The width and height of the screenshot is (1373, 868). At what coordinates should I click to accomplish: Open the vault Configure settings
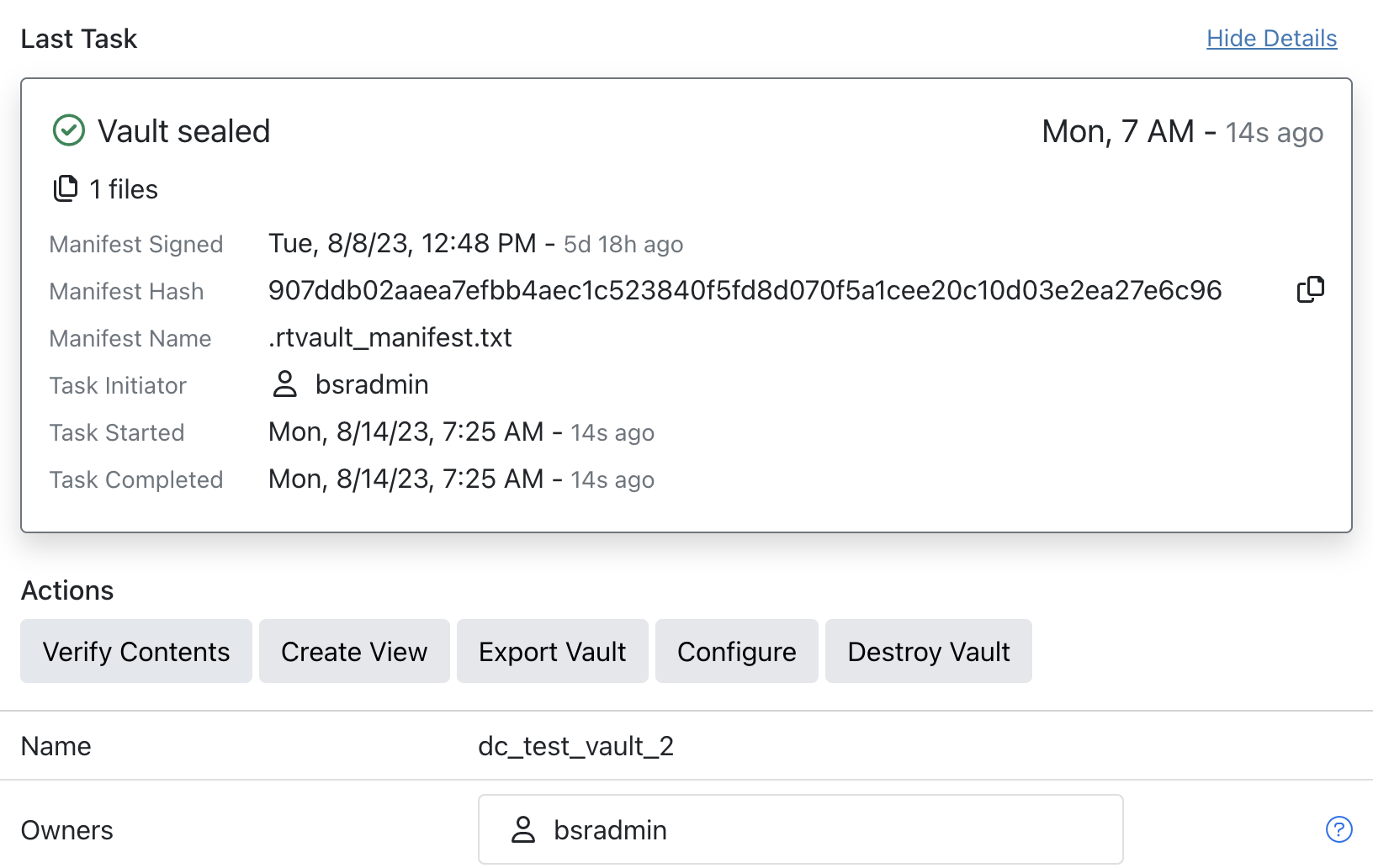point(736,652)
